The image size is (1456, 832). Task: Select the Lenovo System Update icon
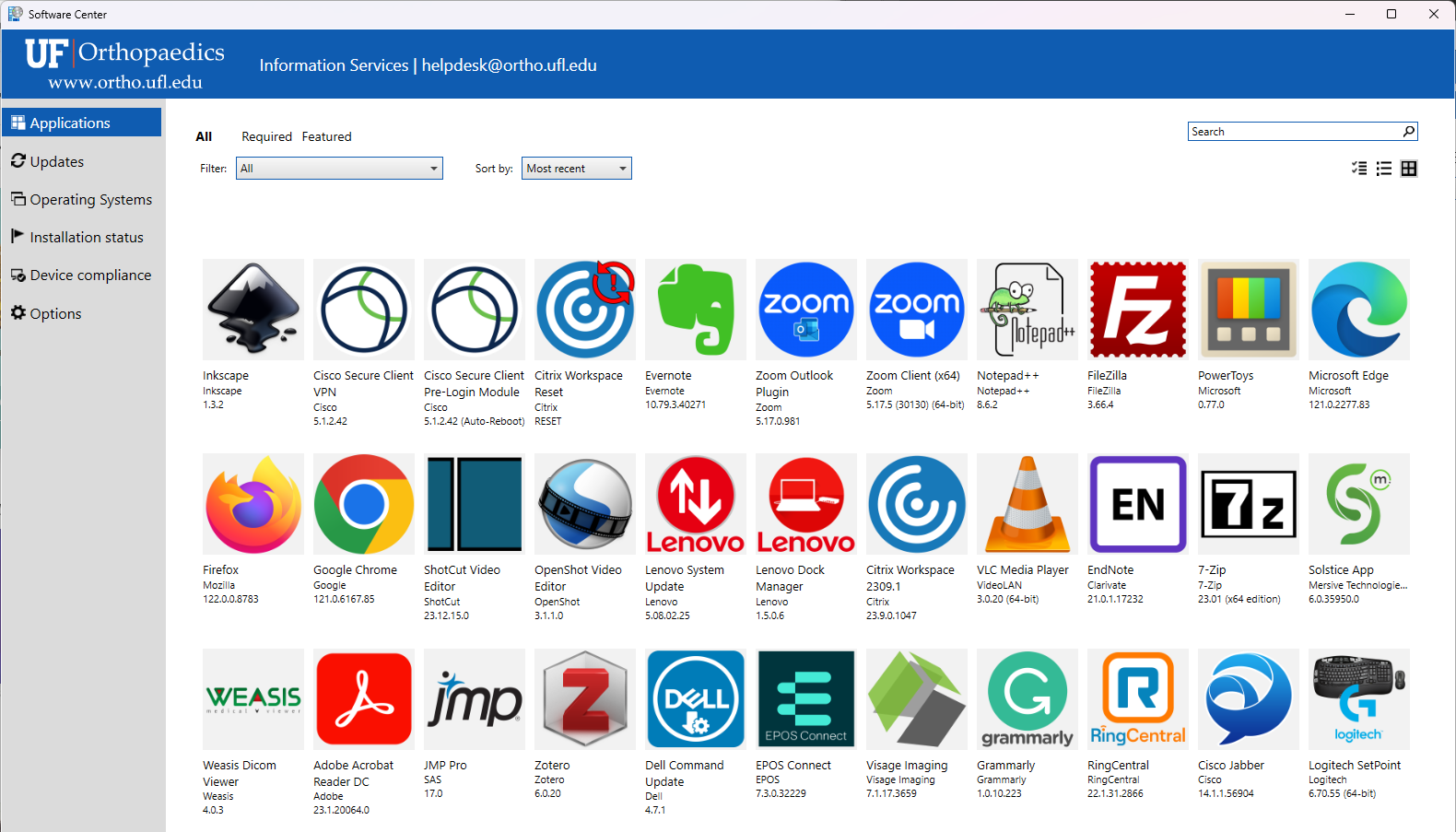[x=696, y=504]
